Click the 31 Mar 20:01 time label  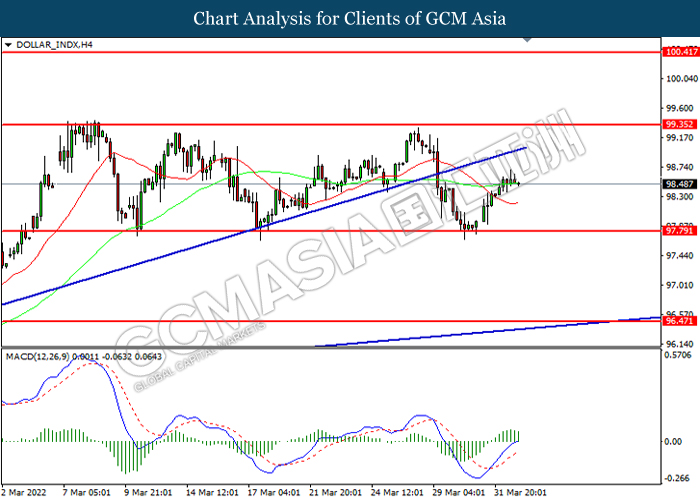pos(520,492)
